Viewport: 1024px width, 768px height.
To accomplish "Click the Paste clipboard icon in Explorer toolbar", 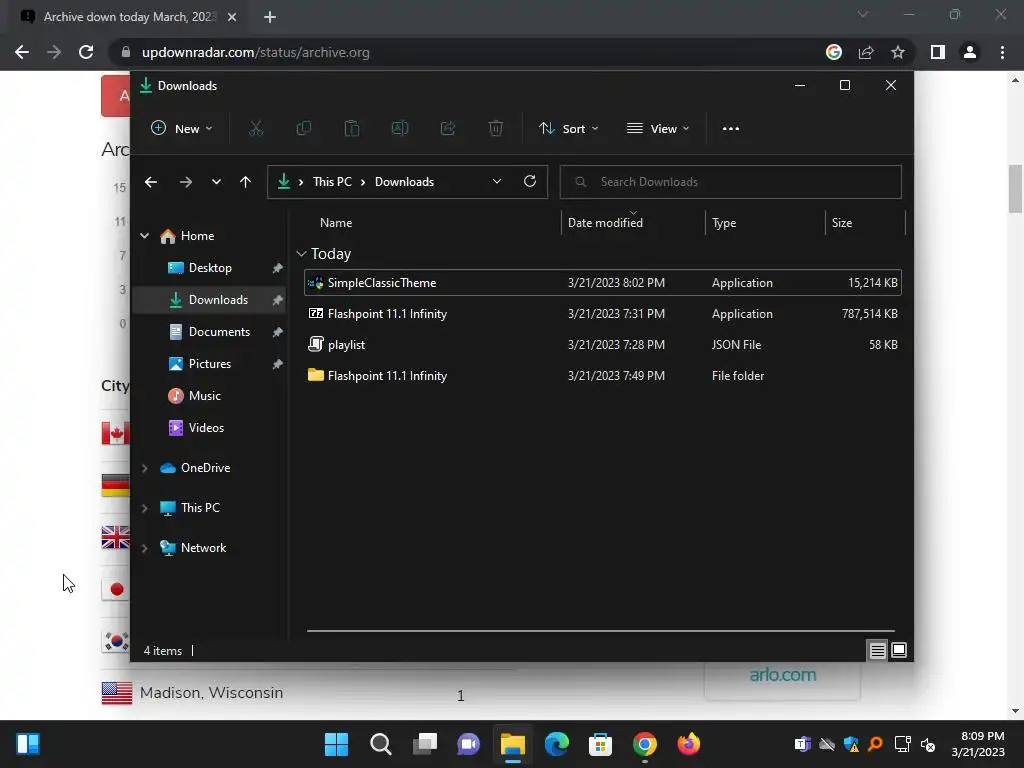I will (x=351, y=129).
